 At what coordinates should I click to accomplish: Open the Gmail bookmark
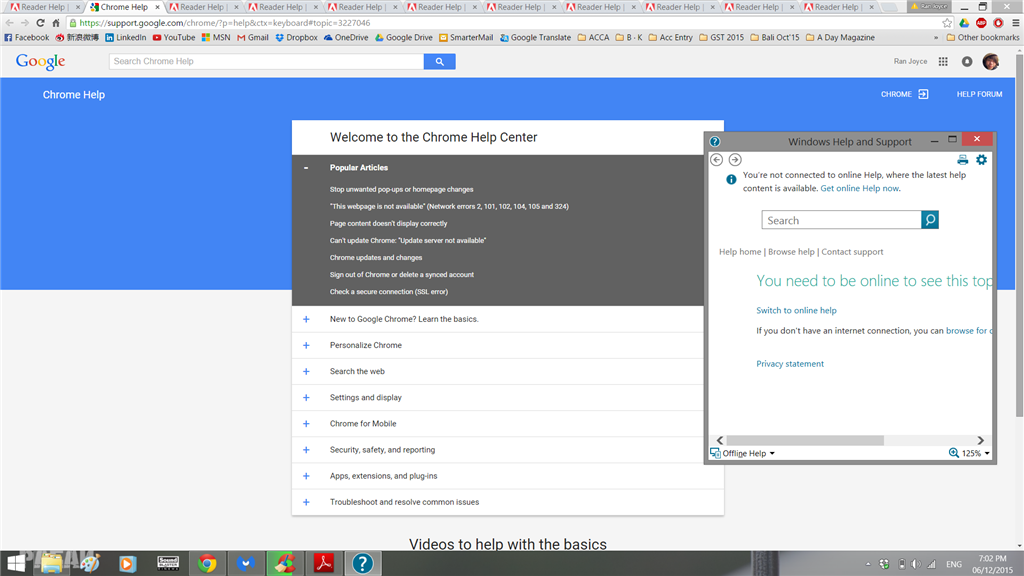(253, 37)
